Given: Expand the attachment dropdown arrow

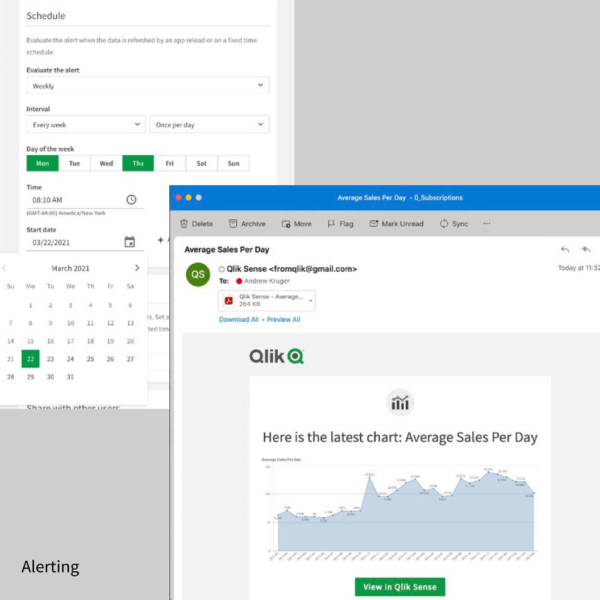Looking at the screenshot, I should 310,300.
